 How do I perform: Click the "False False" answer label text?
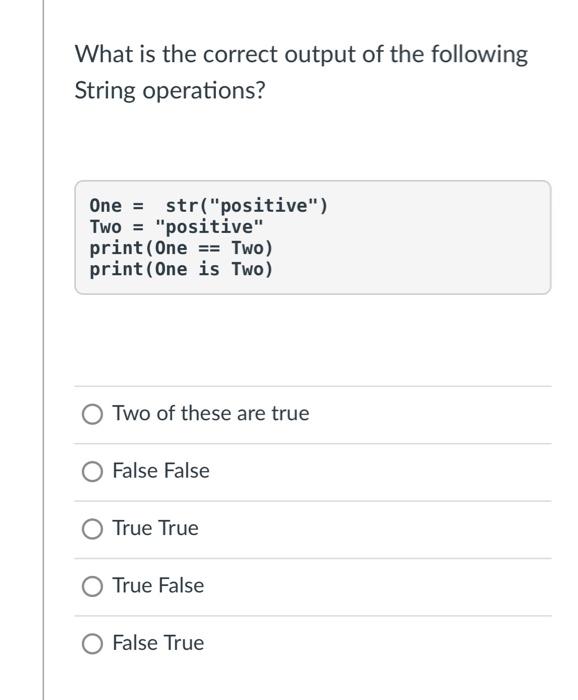[x=161, y=471]
